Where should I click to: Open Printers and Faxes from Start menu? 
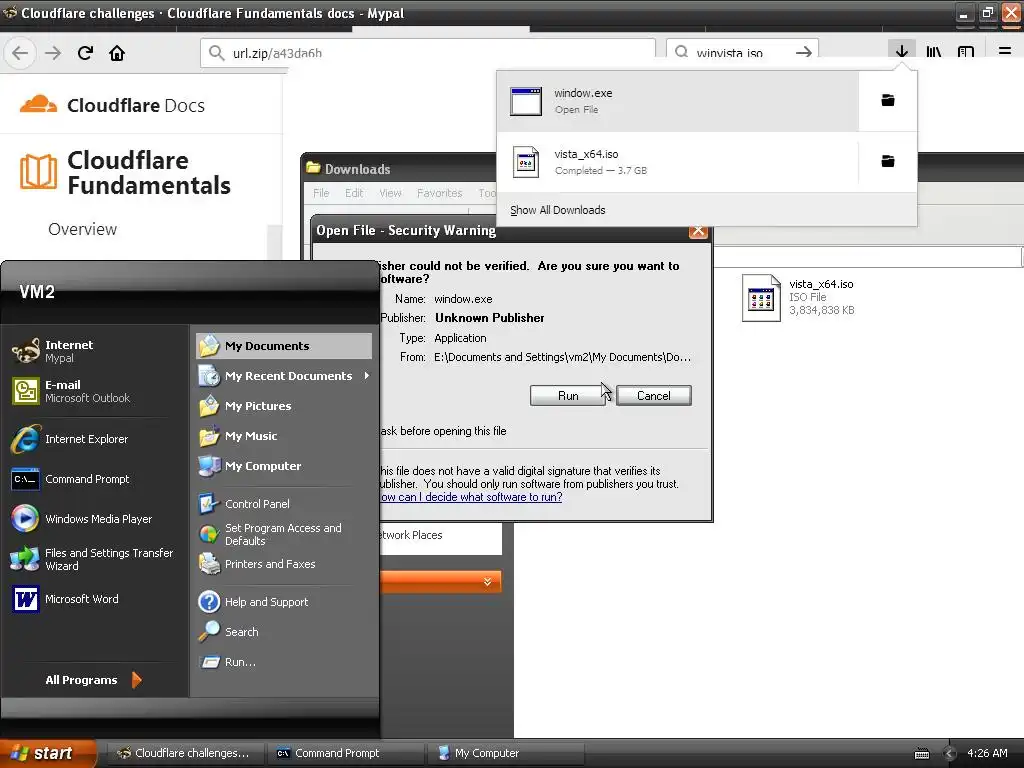[284, 564]
